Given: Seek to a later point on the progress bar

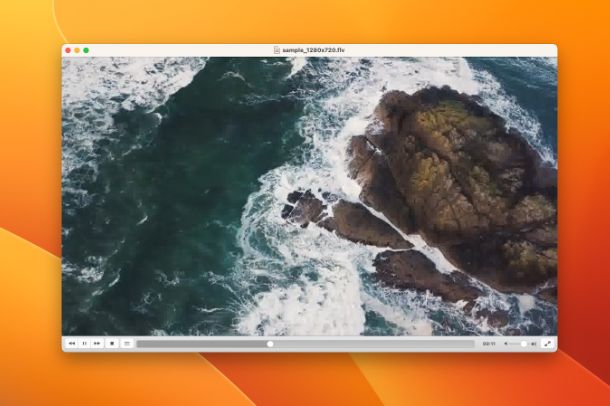Looking at the screenshot, I should 372,344.
